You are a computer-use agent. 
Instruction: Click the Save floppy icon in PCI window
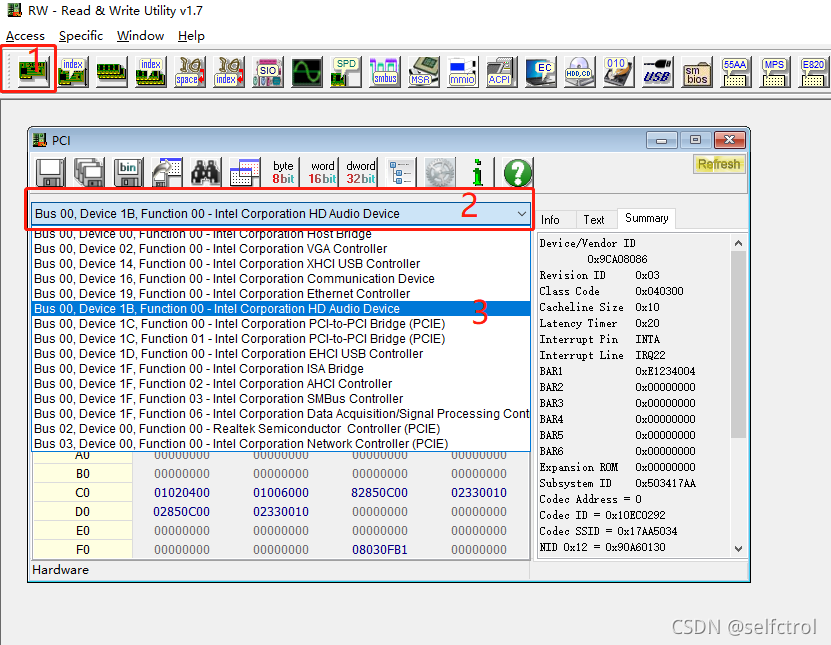50,172
